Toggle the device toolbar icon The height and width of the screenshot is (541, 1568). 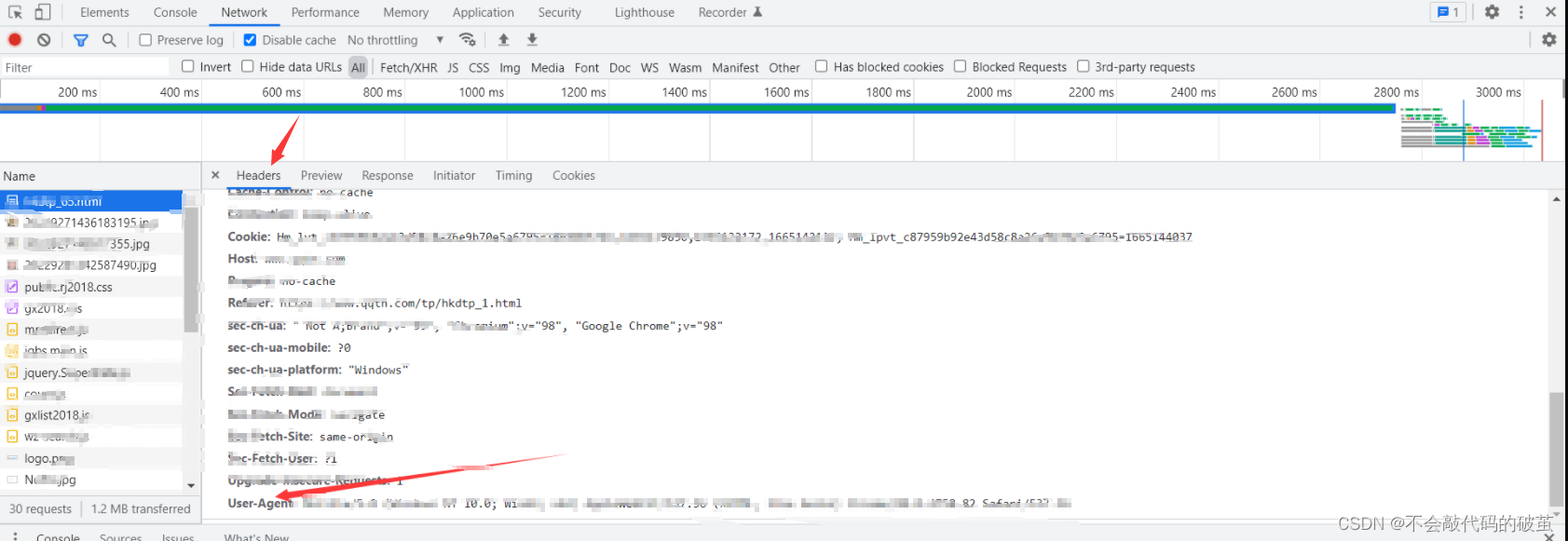click(43, 12)
